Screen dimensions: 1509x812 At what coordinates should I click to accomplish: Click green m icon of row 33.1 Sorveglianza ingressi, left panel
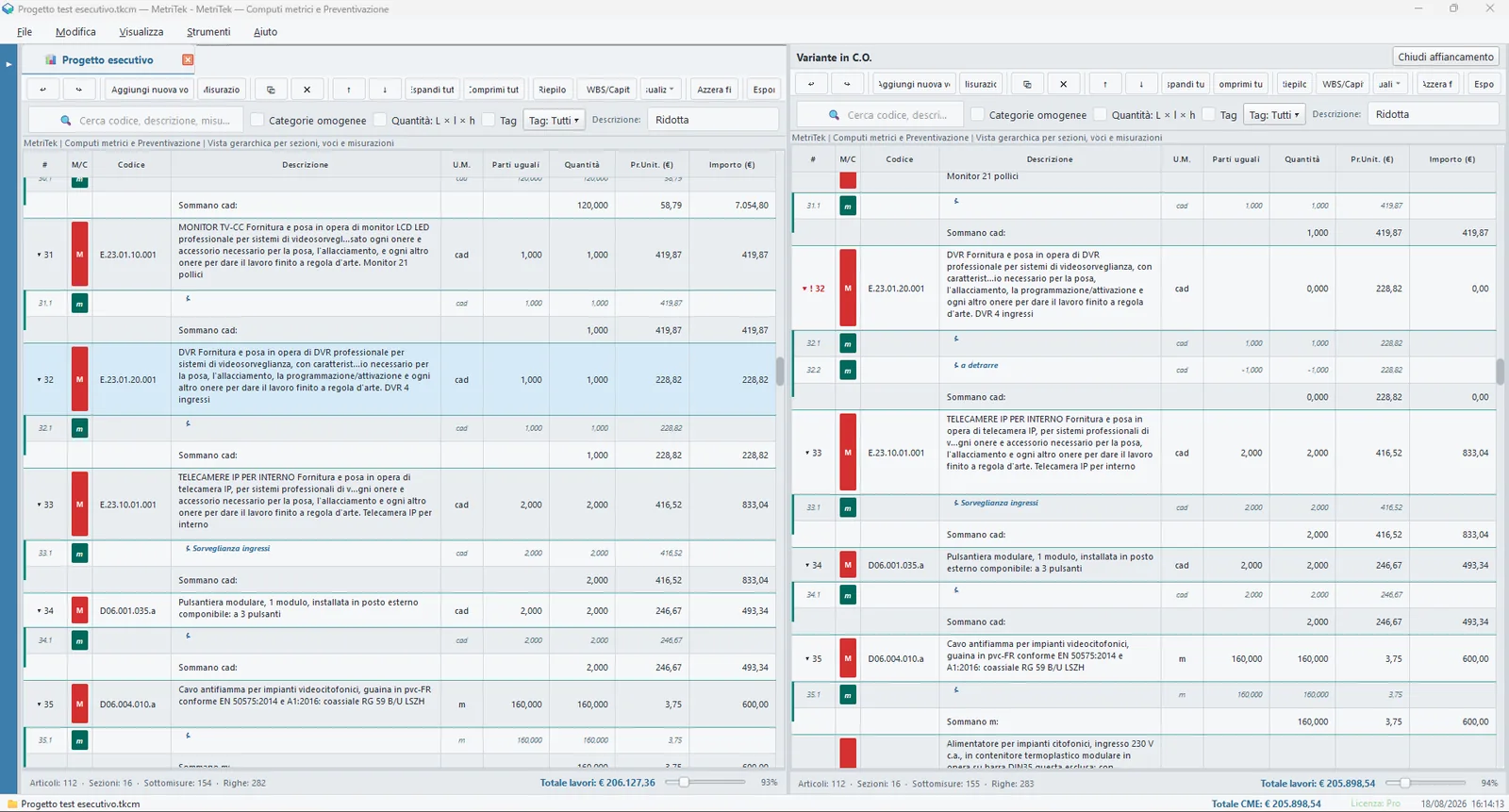79,554
